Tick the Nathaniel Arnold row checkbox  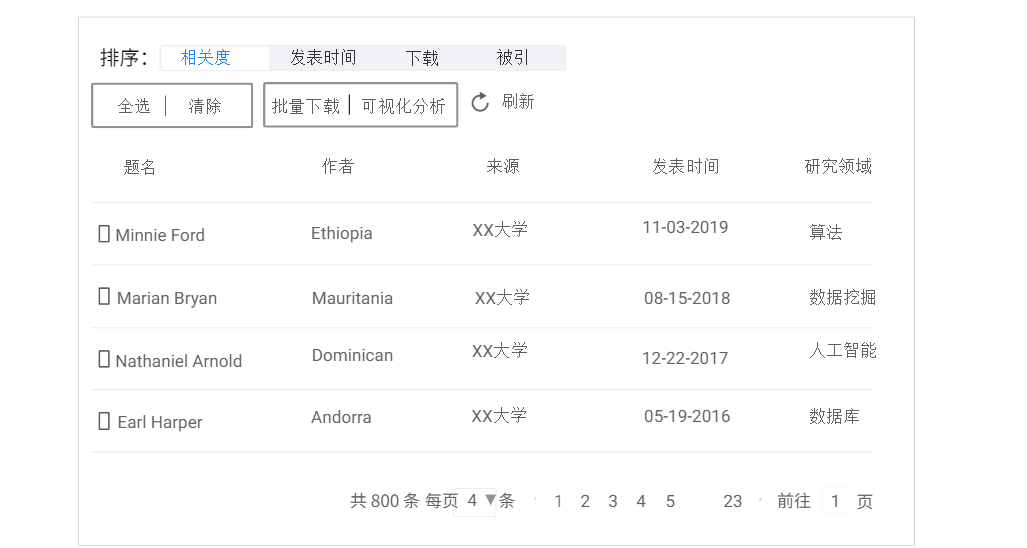pyautogui.click(x=104, y=359)
